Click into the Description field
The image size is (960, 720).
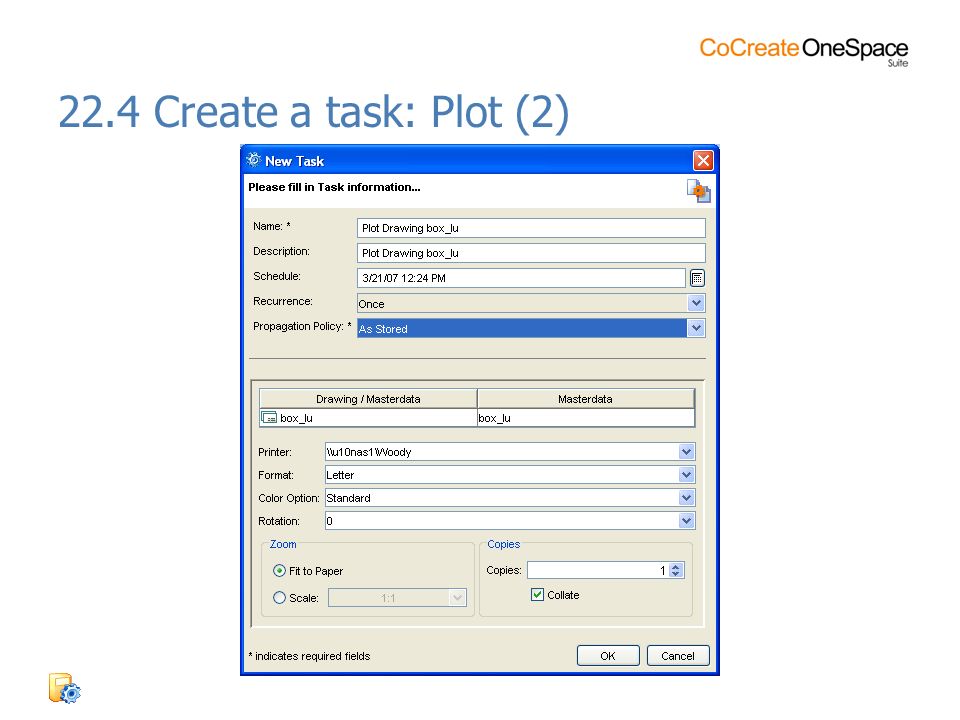pyautogui.click(x=531, y=253)
